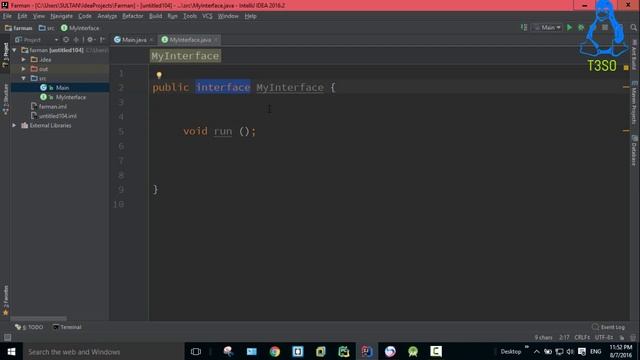Click the run method name in editor
Viewport: 640px width, 360px height.
223,131
